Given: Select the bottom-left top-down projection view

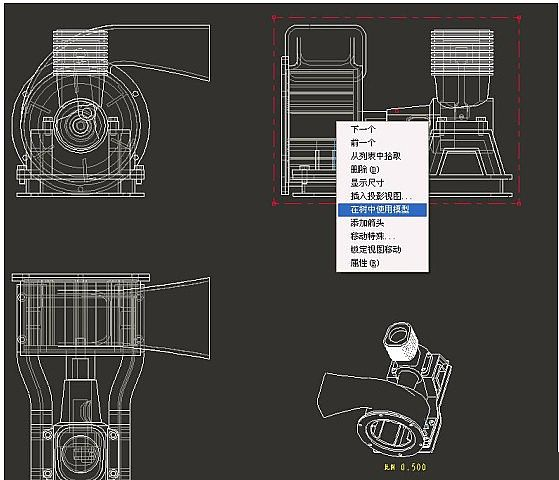Looking at the screenshot, I should (x=111, y=376).
